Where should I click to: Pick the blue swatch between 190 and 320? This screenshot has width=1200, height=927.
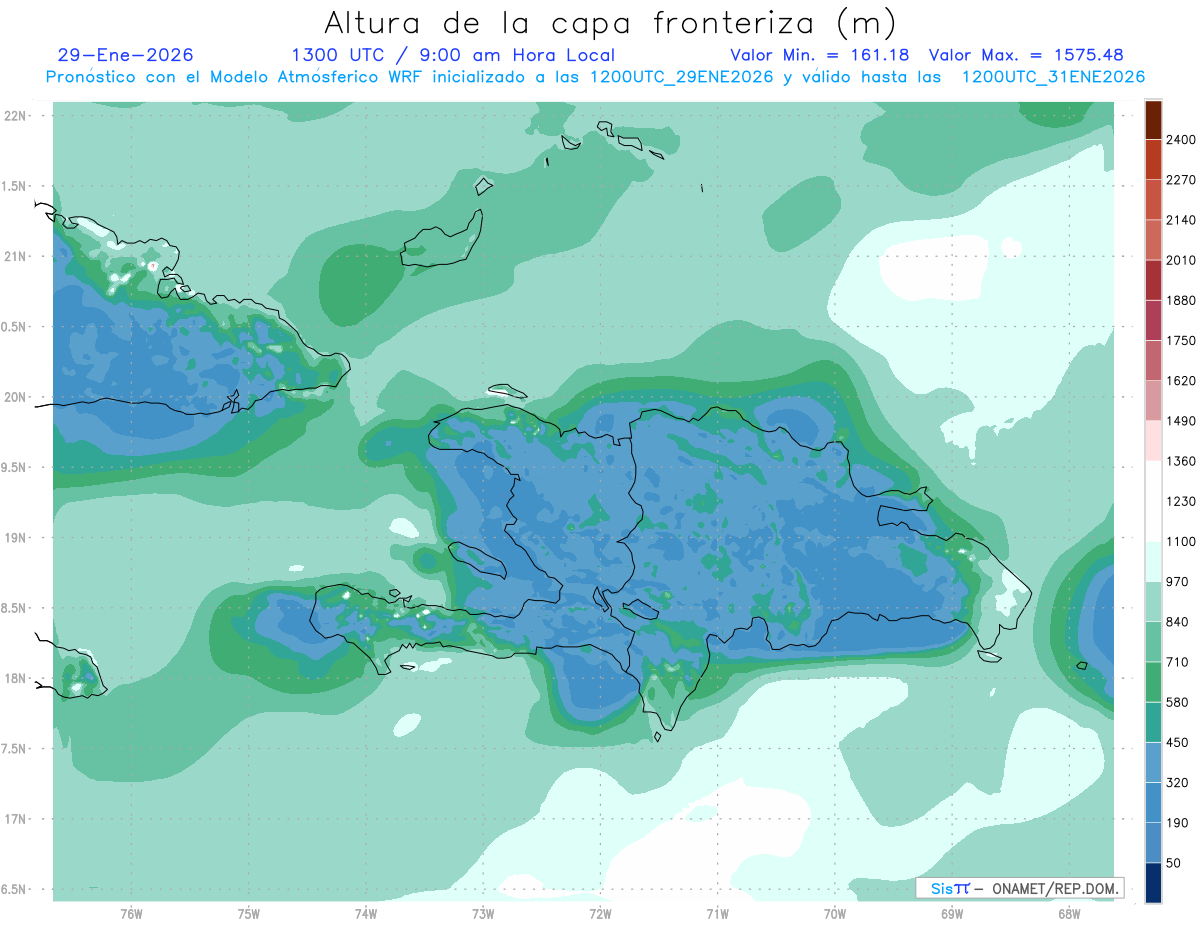click(x=1153, y=802)
